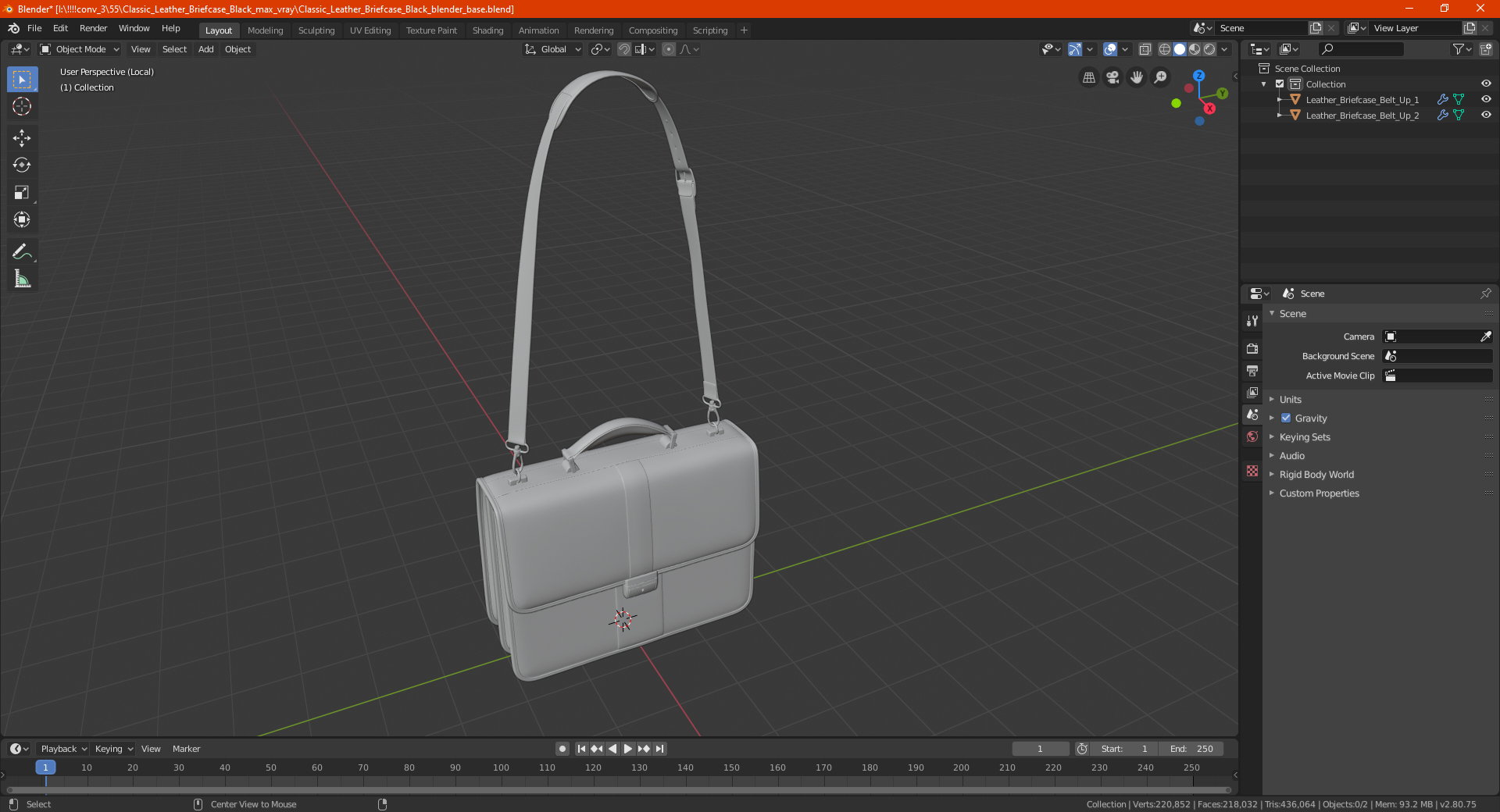1500x812 pixels.
Task: Play the animation in reverse
Action: pos(612,749)
